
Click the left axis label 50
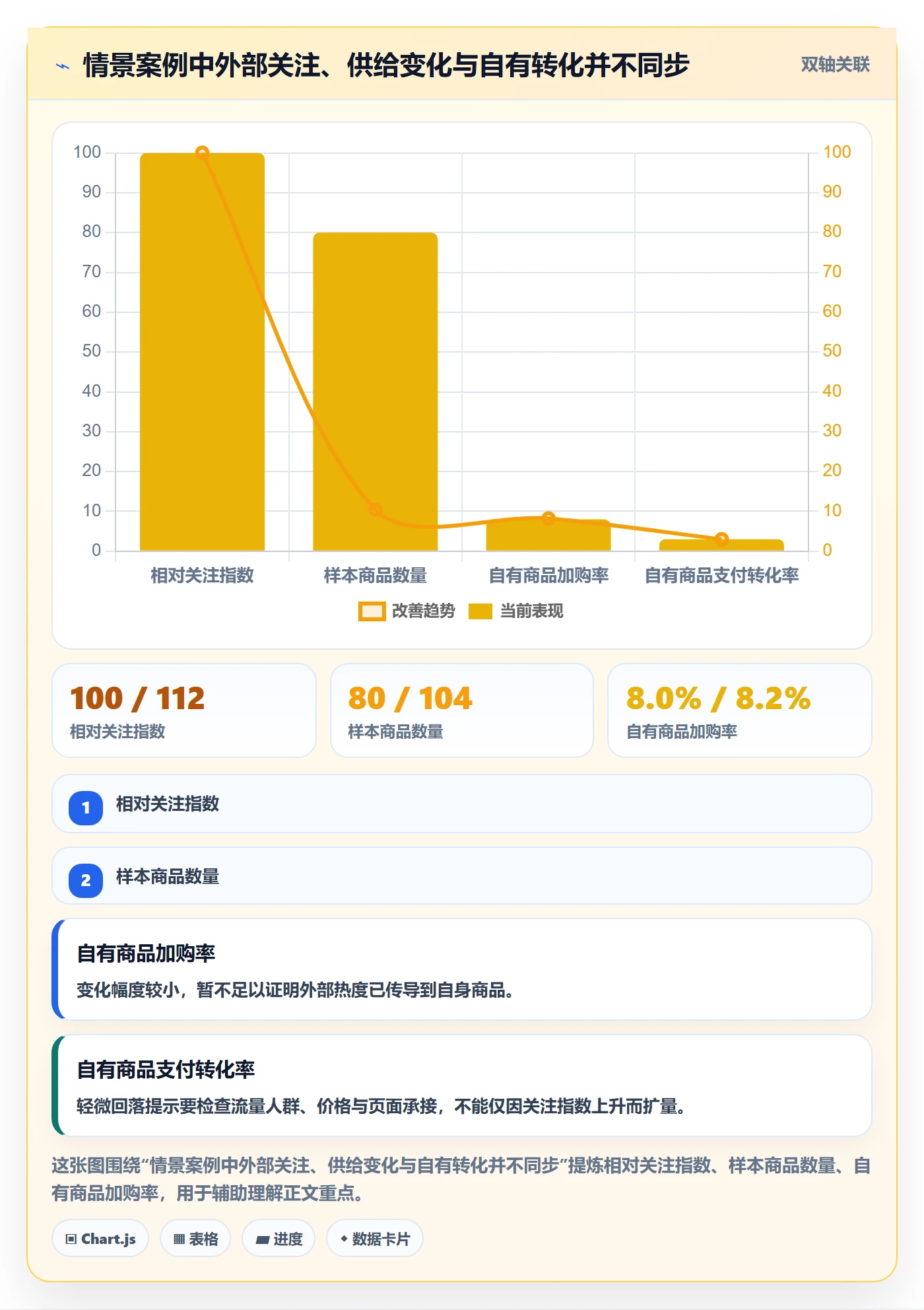pos(92,351)
